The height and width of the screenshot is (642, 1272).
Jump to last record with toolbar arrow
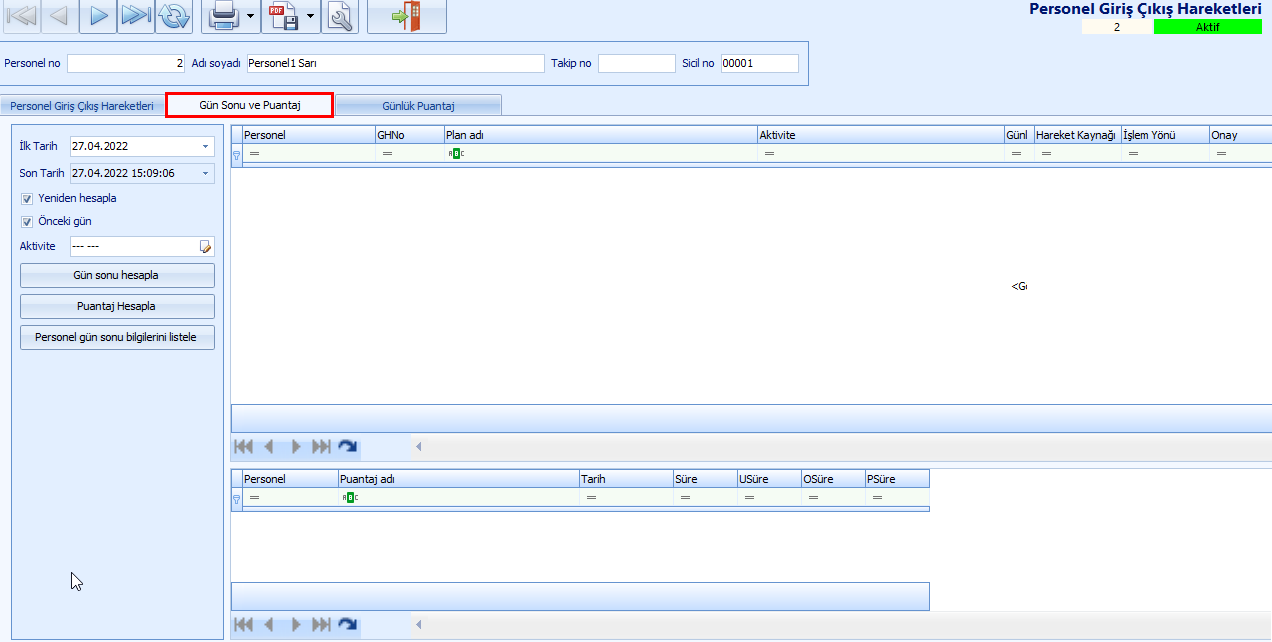tap(135, 15)
